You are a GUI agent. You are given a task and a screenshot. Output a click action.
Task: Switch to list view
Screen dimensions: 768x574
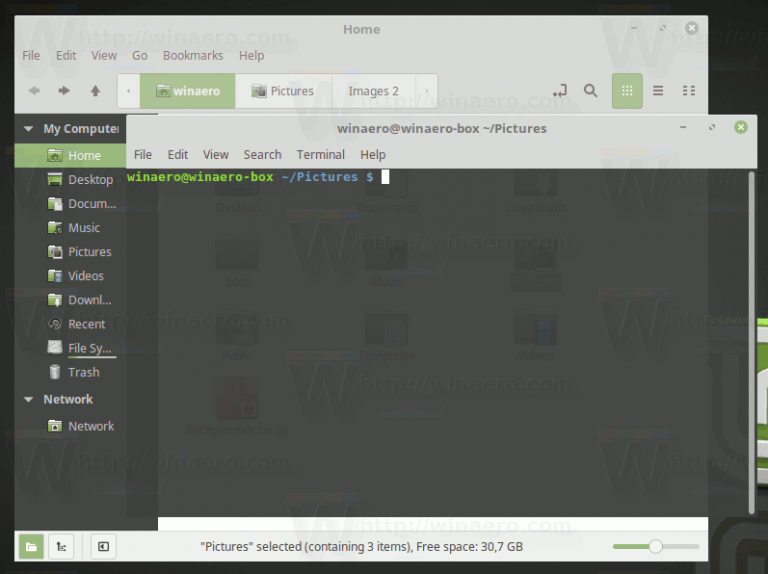658,91
